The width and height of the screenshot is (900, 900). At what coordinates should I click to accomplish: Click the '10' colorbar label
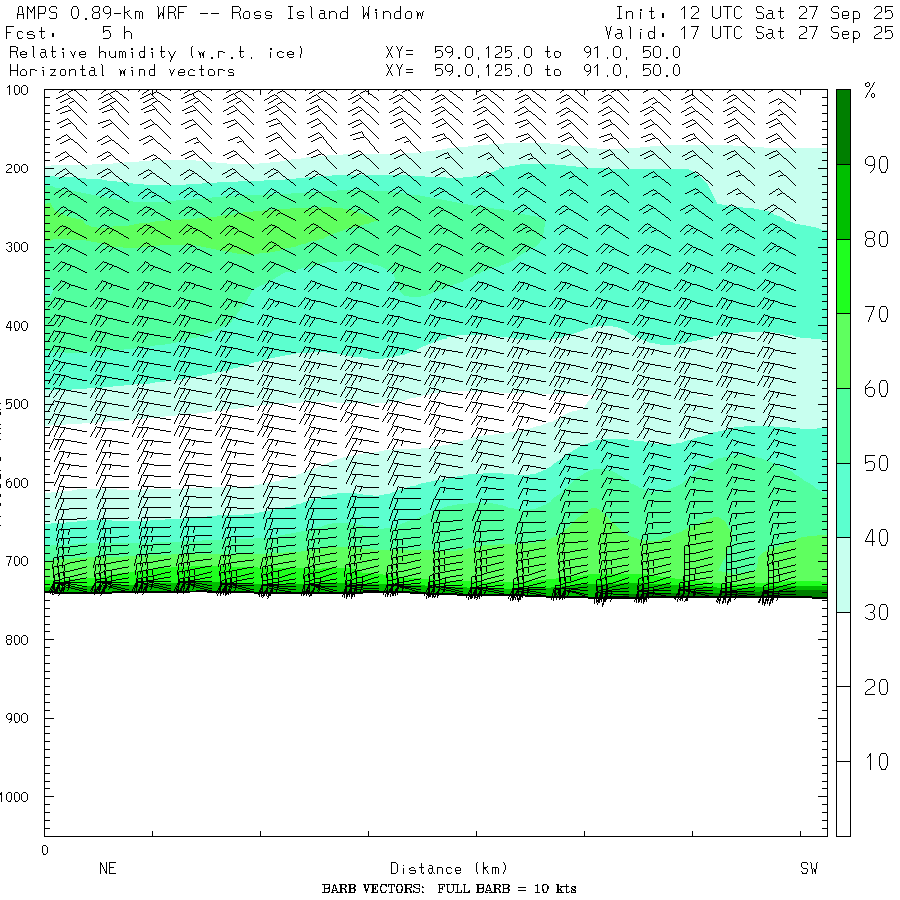(x=876, y=762)
